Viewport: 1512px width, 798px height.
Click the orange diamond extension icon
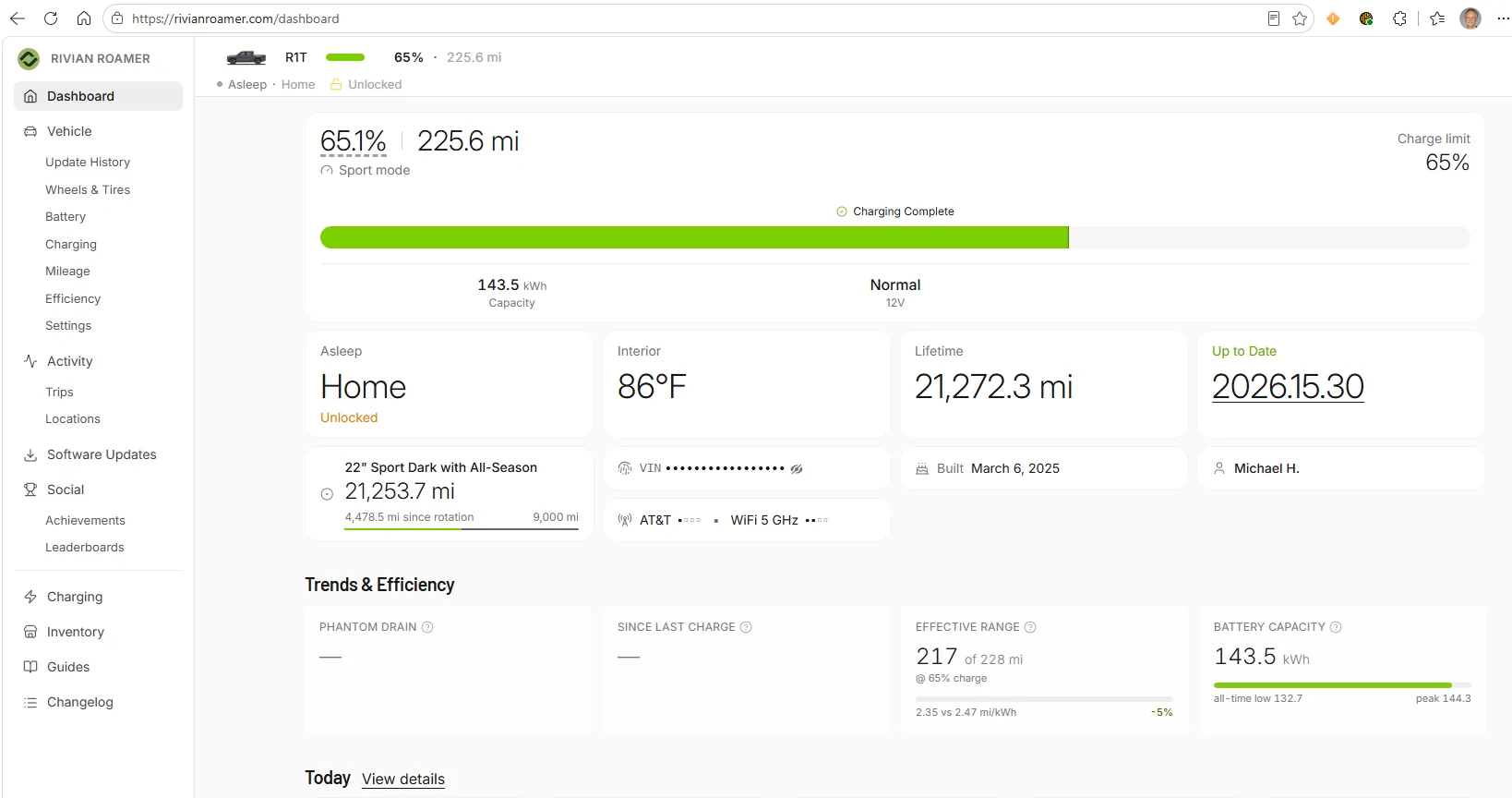(x=1333, y=18)
